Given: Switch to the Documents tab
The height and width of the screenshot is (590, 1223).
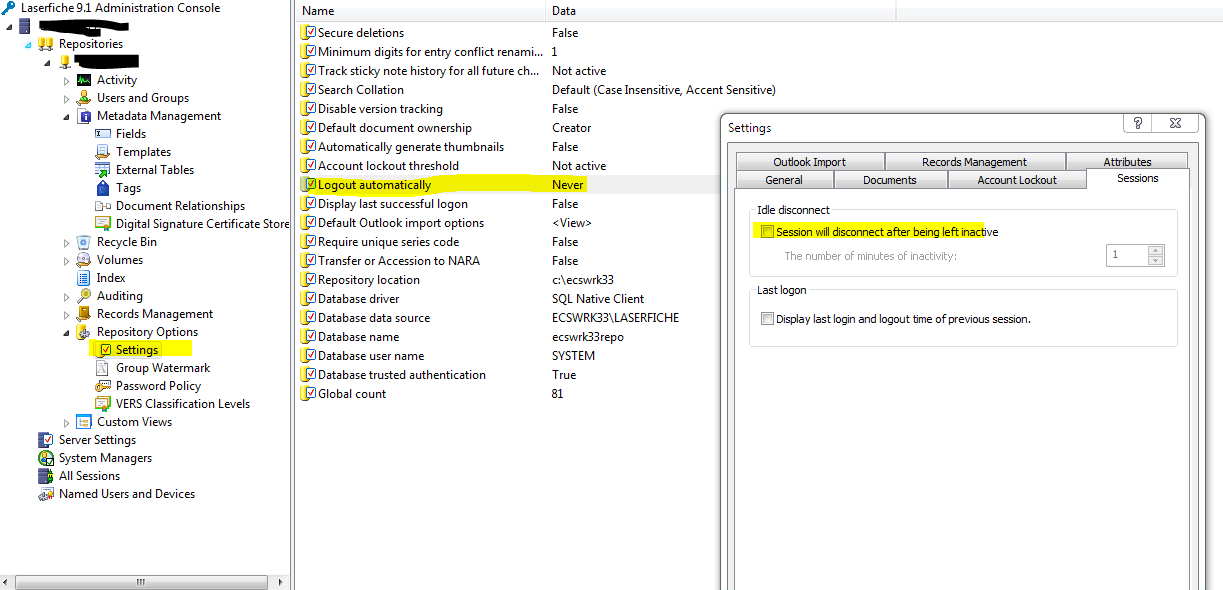Looking at the screenshot, I should pos(890,180).
